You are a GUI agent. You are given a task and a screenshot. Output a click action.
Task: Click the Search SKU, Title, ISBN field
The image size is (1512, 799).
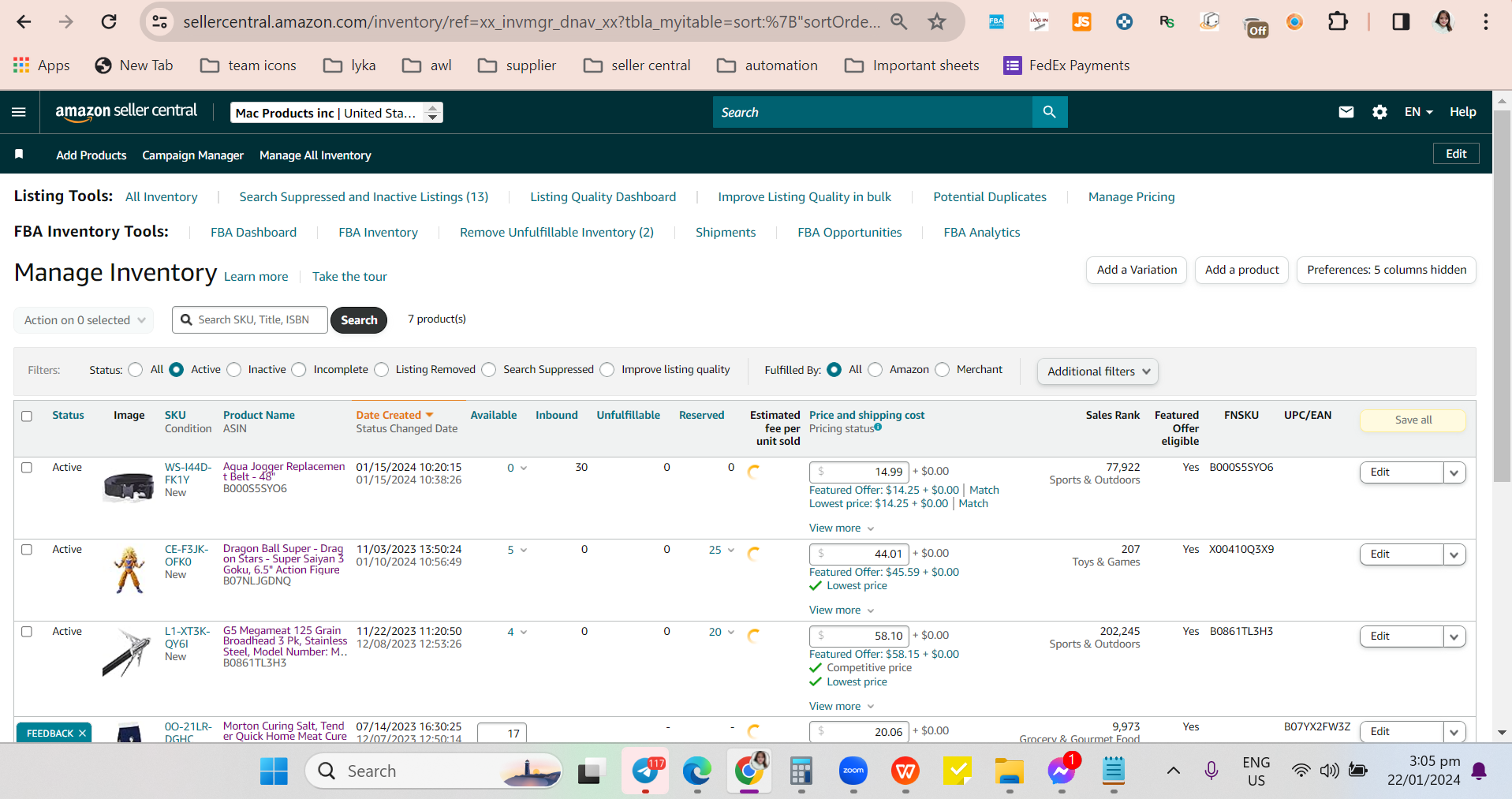[250, 319]
